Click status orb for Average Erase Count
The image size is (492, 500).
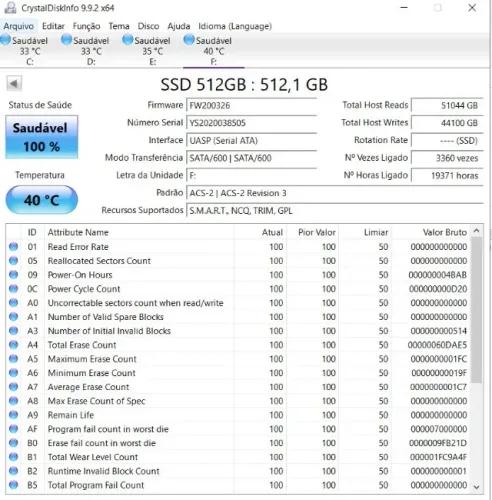(x=13, y=387)
